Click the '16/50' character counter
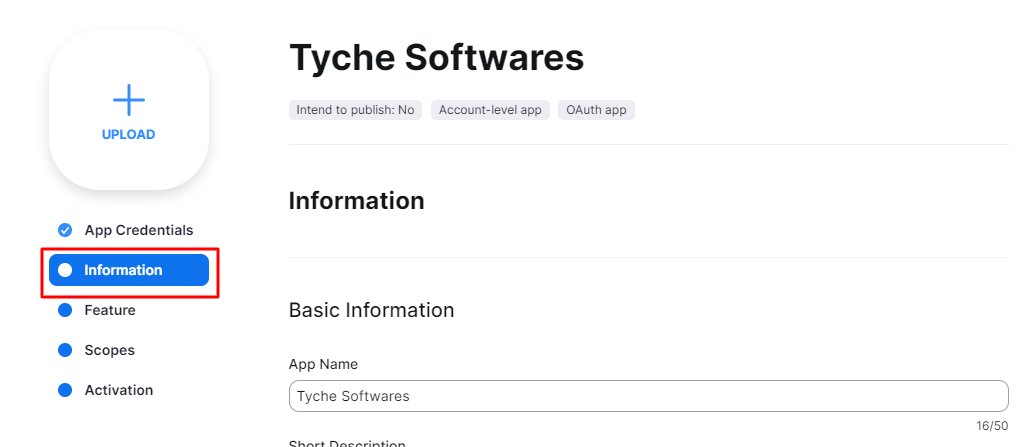The width and height of the screenshot is (1035, 447). [x=992, y=426]
